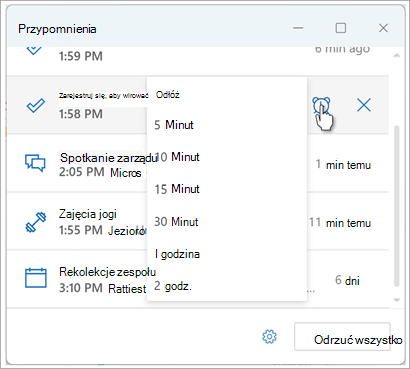Screen dimensions: 410x369
Task: Snooze for 30 Minut
Action: (227, 222)
